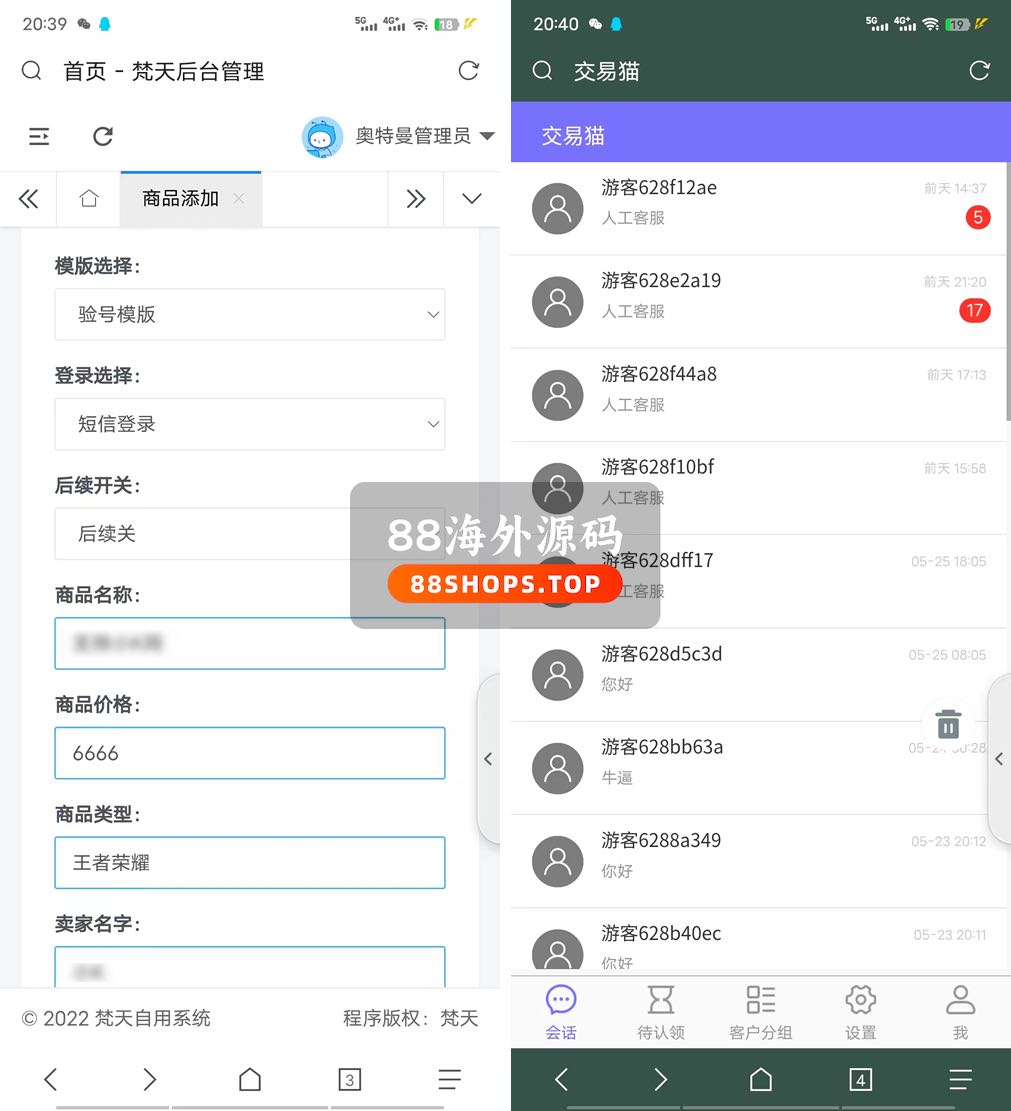Open chat with 游客628e2a19
This screenshot has height=1111, width=1011.
(758, 295)
